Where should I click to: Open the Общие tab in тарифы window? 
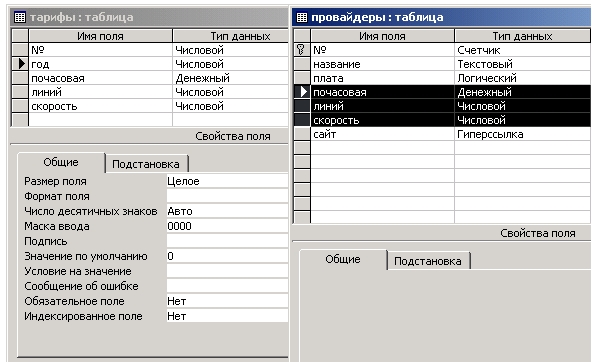click(61, 162)
